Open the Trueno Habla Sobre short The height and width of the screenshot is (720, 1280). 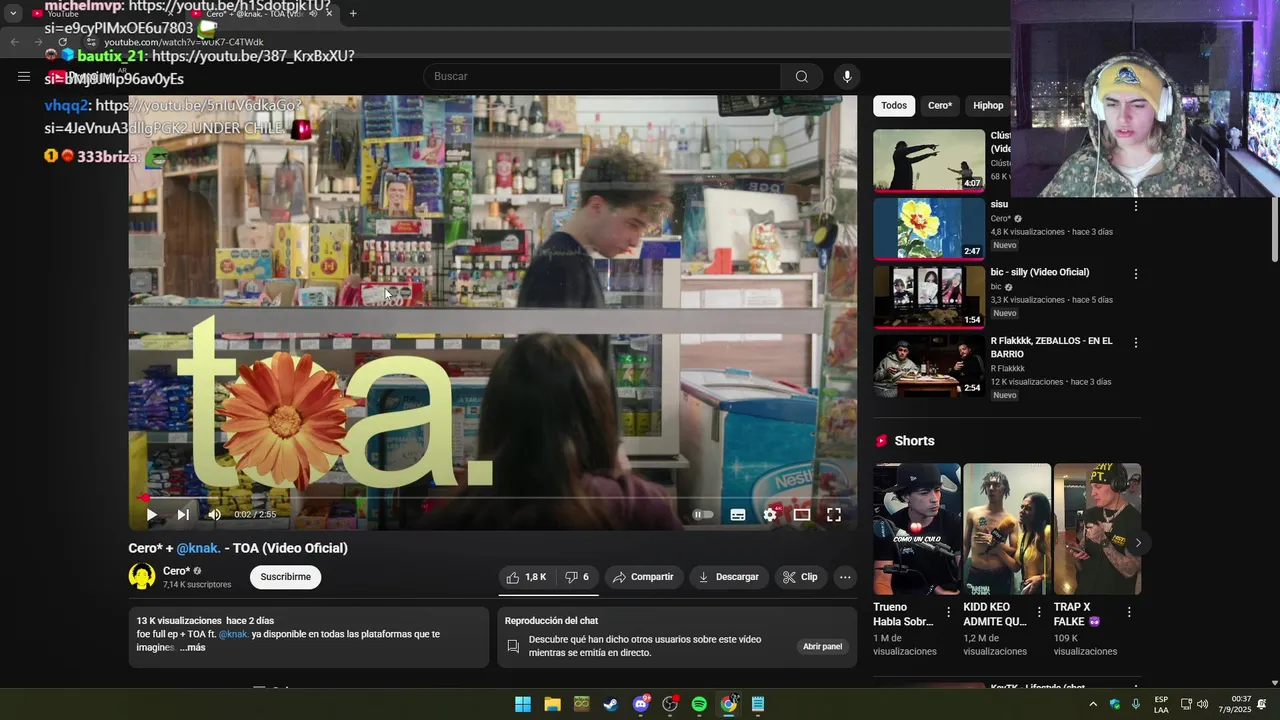916,529
